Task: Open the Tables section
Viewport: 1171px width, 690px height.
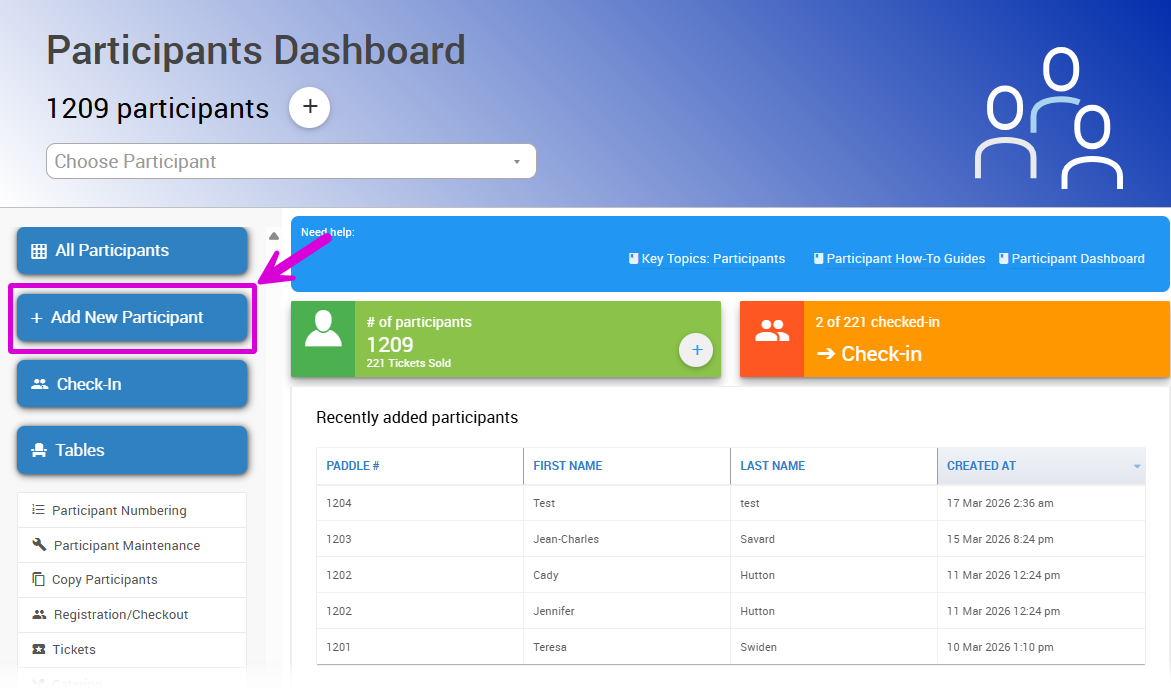Action: pyautogui.click(x=132, y=450)
